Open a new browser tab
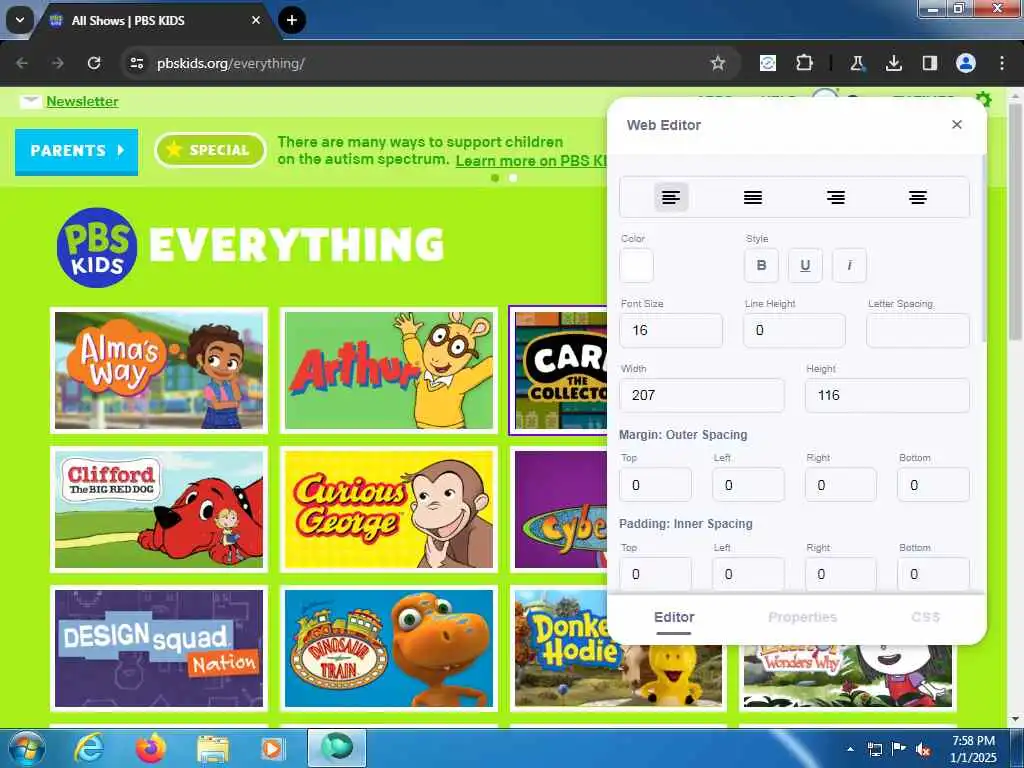Screen dimensions: 1024x768 (292, 20)
